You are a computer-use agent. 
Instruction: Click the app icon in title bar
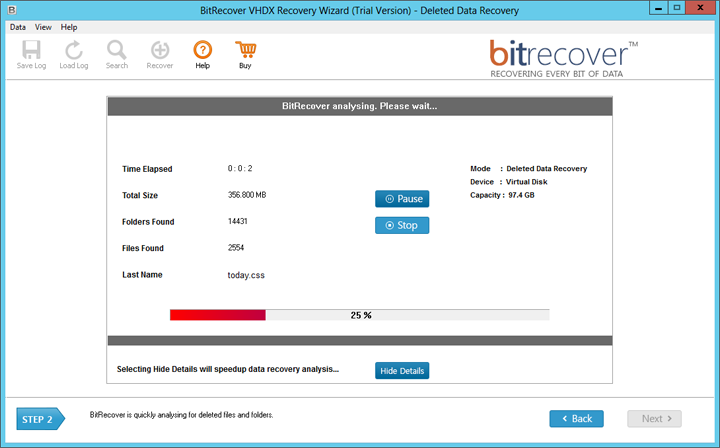click(x=11, y=9)
